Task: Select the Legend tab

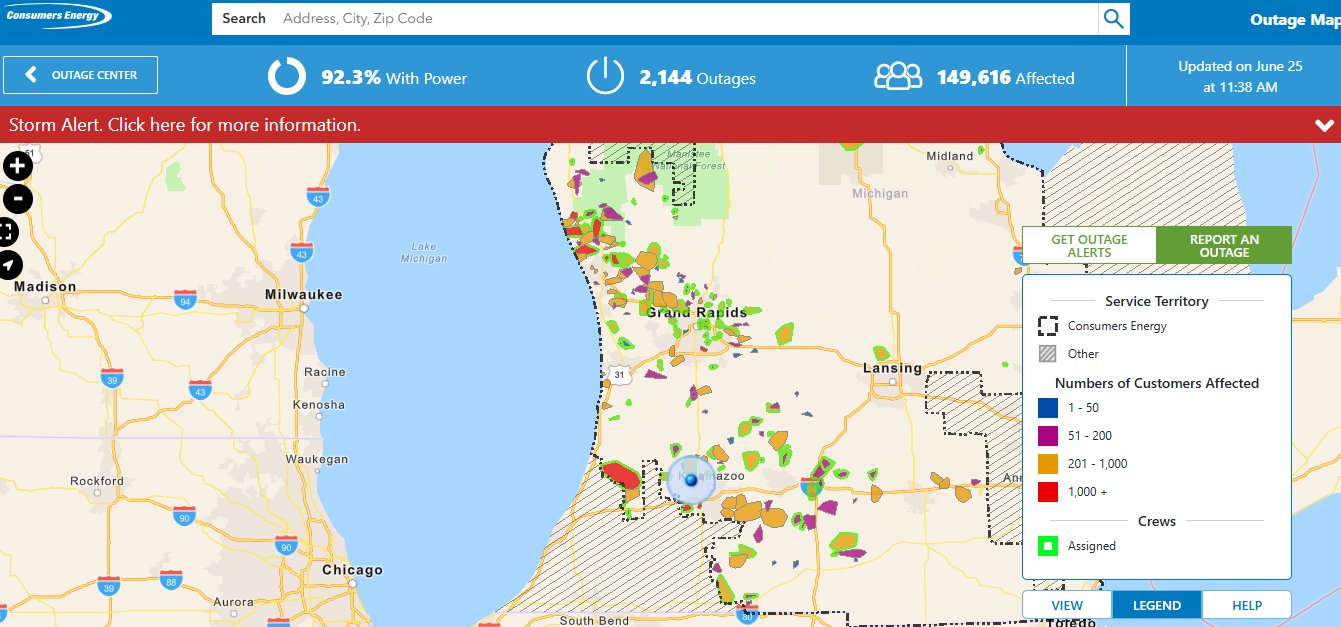Action: click(1157, 605)
